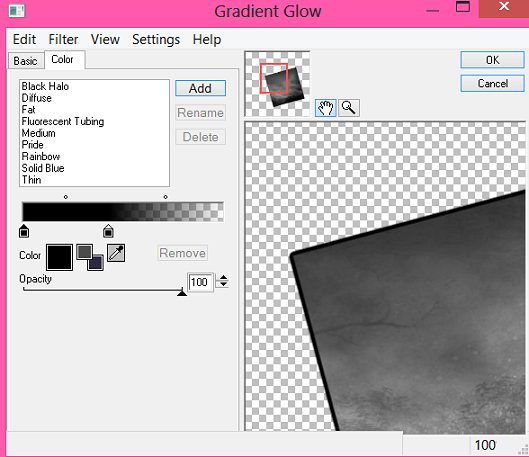Switch to the Basic tab

point(26,61)
